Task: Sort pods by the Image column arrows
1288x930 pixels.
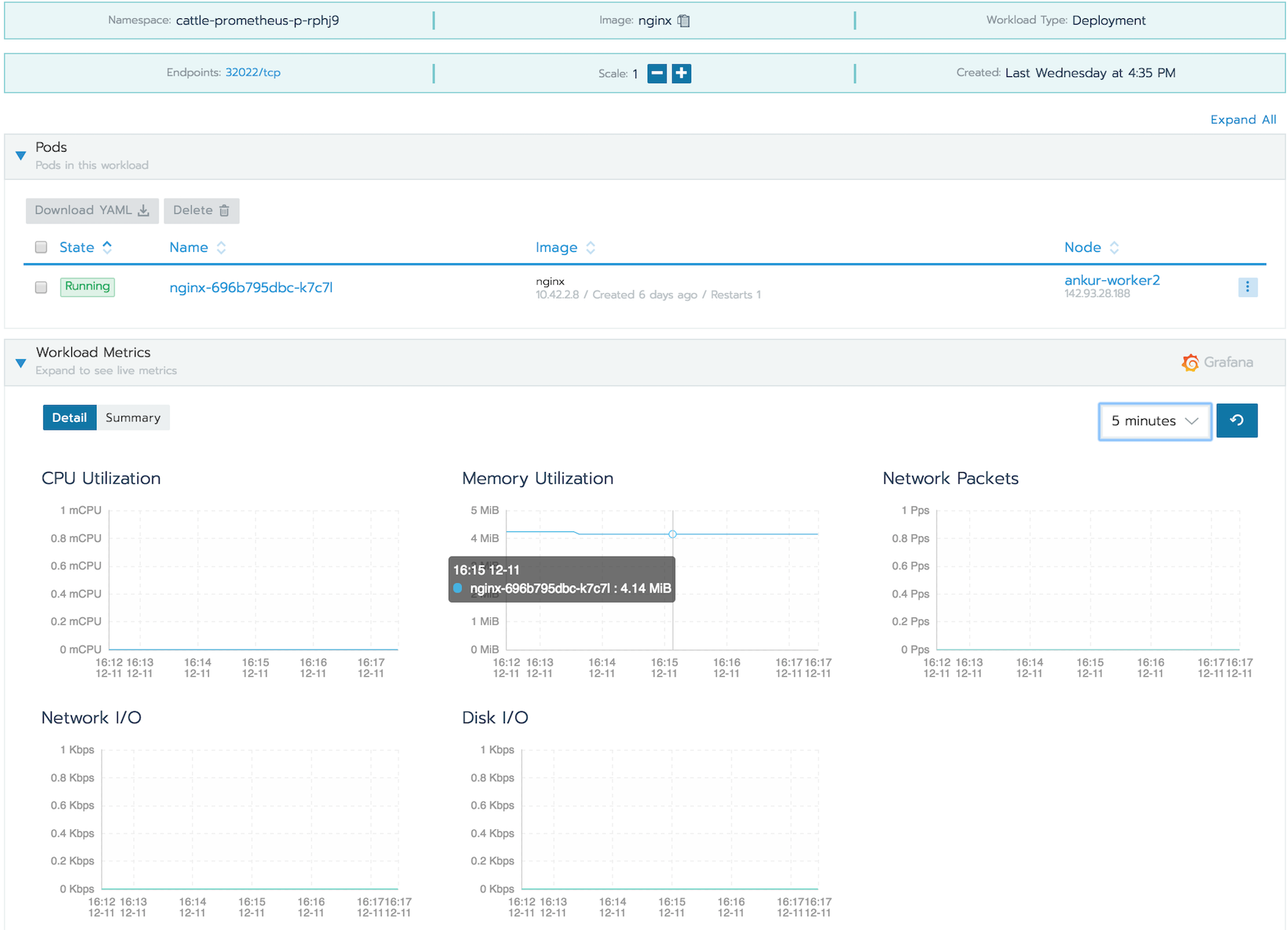Action: pyautogui.click(x=590, y=248)
